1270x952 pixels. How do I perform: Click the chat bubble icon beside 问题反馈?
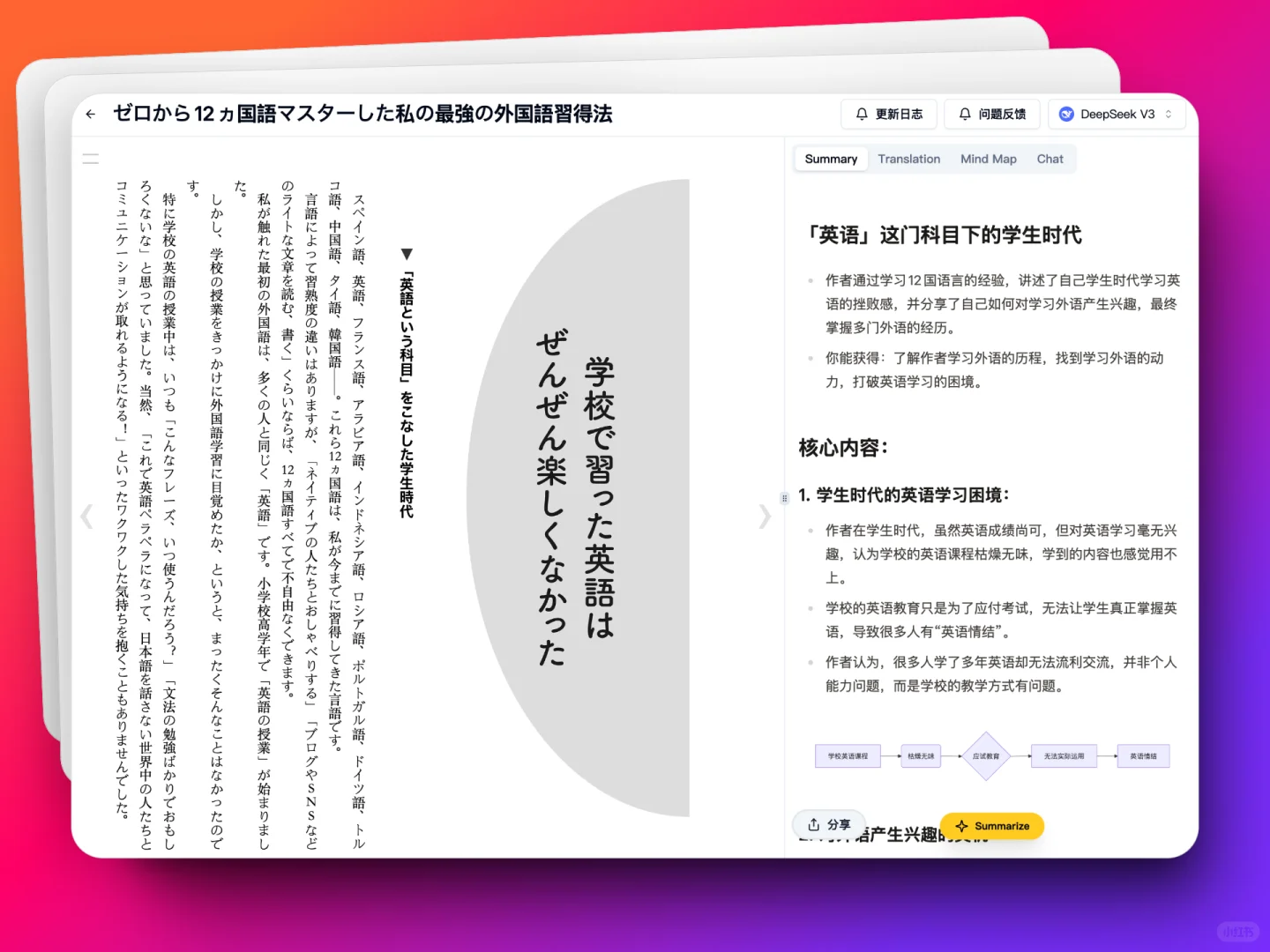965,114
